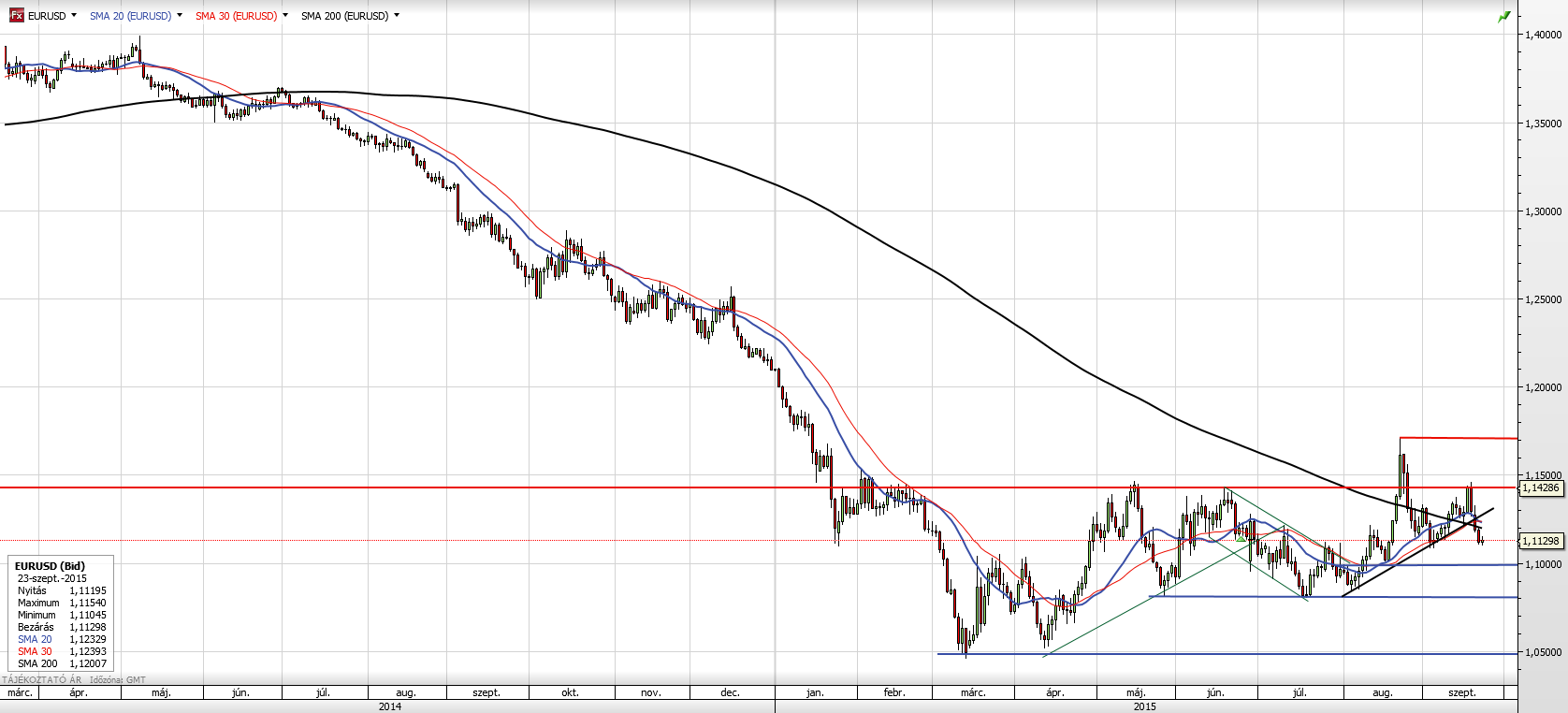Image resolution: width=1568 pixels, height=713 pixels.
Task: Select the 1,14286 price tag on axis
Action: (x=1541, y=487)
